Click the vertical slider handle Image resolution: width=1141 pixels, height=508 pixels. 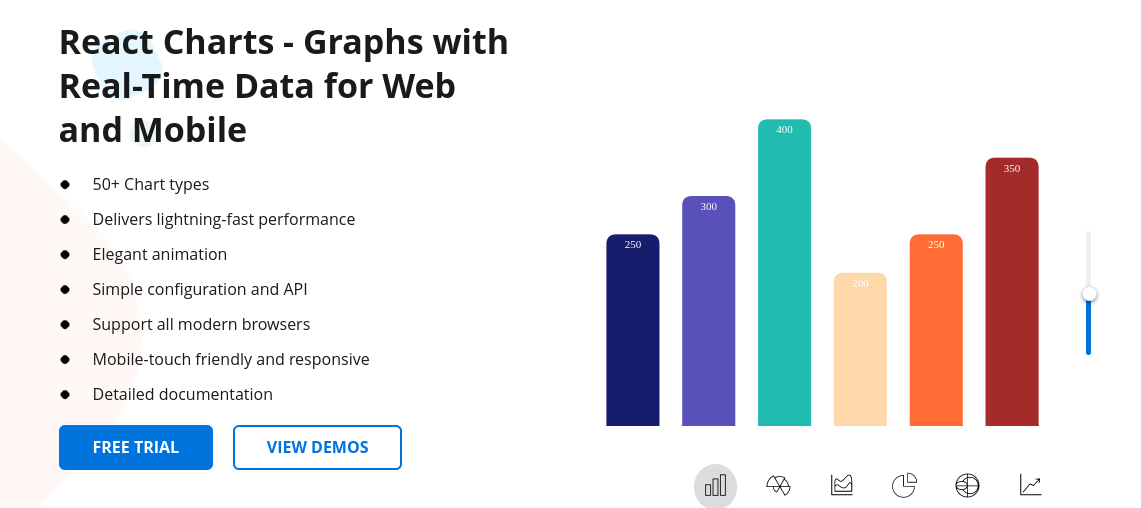click(x=1089, y=294)
